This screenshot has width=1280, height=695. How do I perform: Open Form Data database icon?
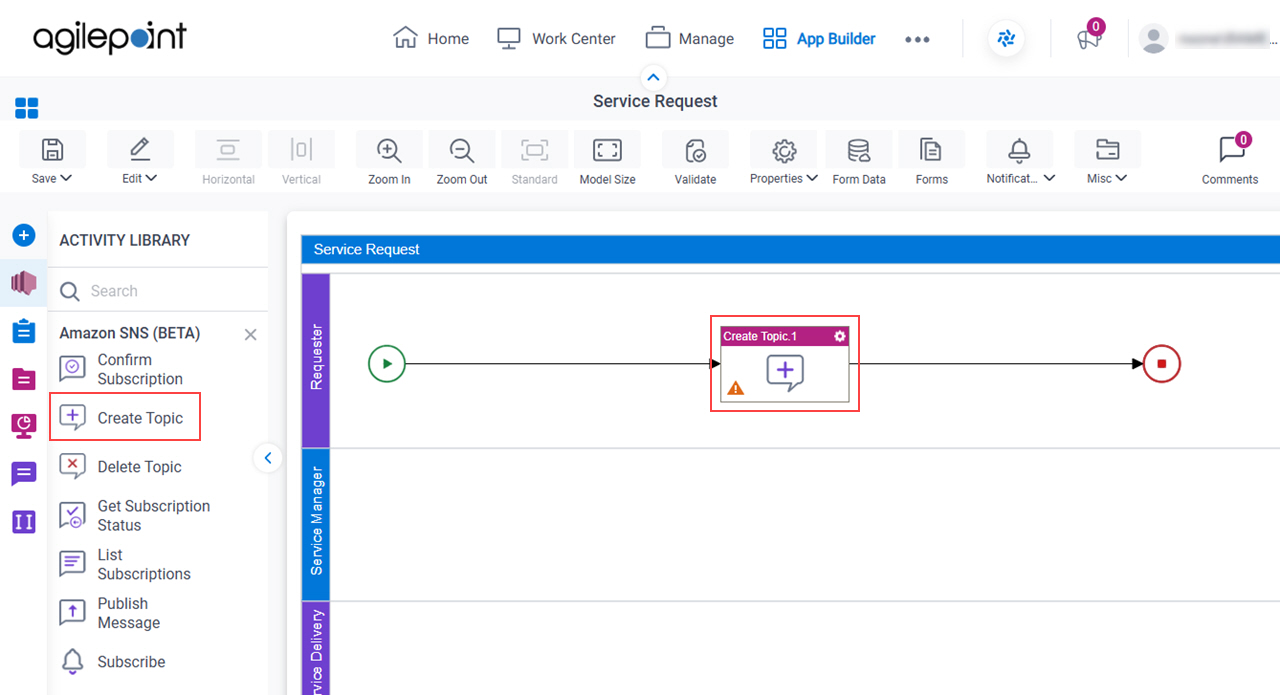point(858,150)
